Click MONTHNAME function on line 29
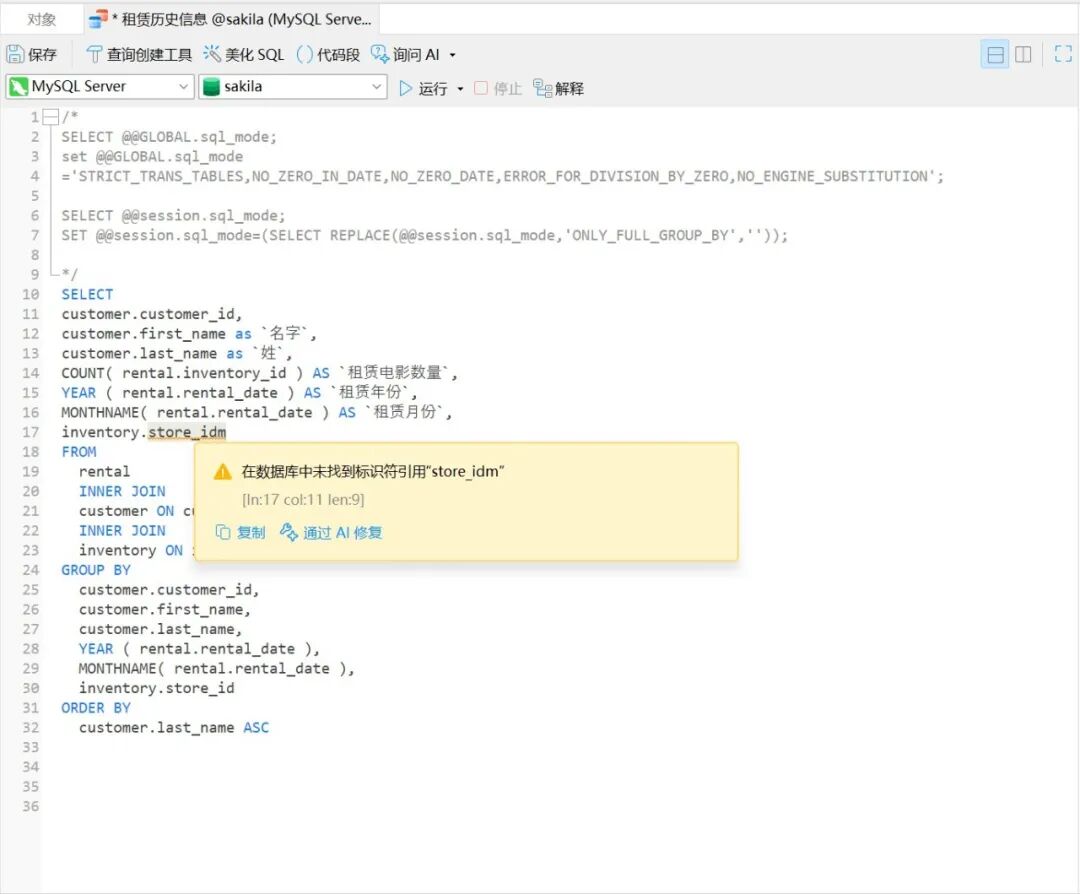 point(117,669)
